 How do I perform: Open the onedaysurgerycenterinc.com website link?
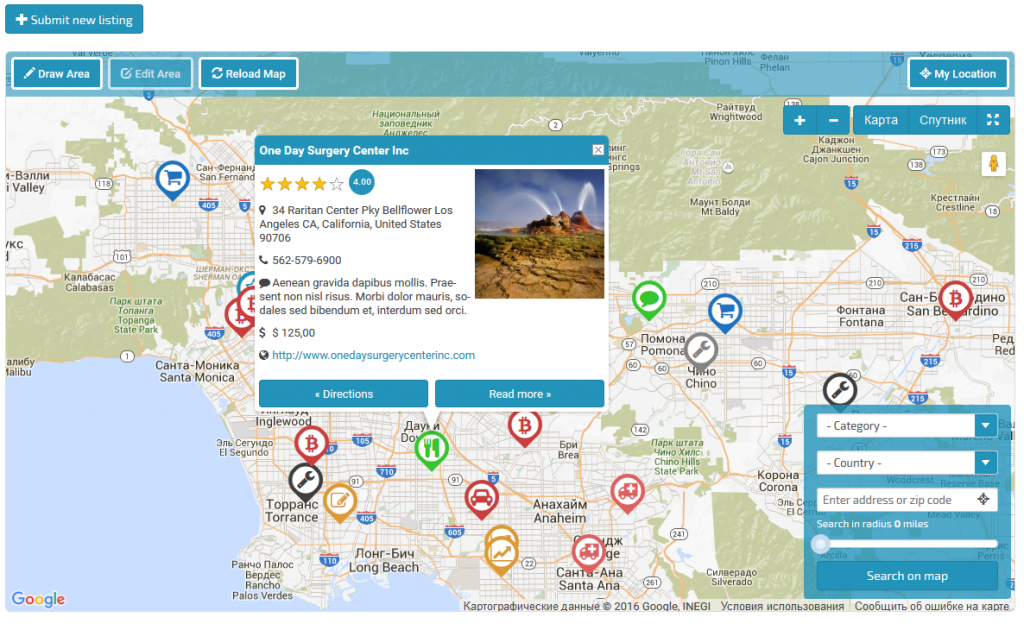[373, 355]
